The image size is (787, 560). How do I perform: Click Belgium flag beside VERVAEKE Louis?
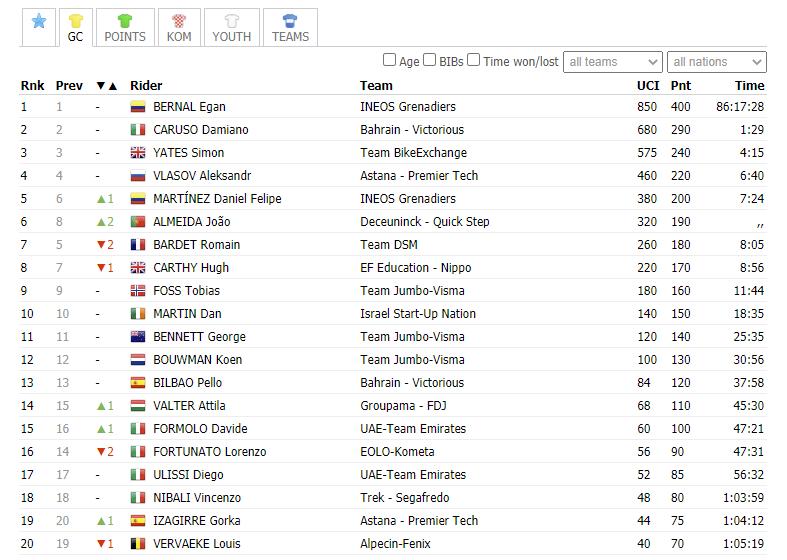(138, 544)
